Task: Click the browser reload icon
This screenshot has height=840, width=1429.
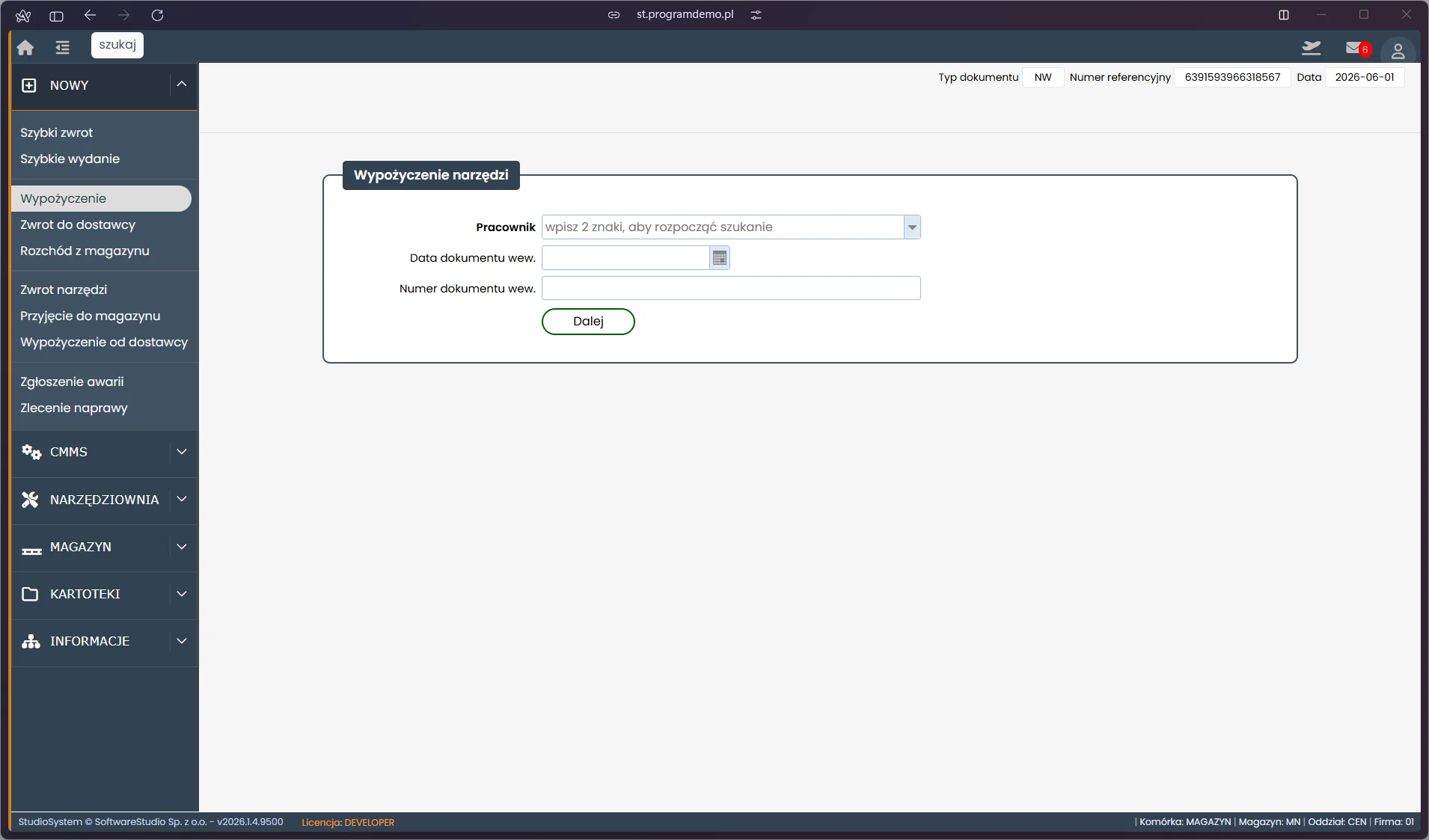Action: point(157,15)
